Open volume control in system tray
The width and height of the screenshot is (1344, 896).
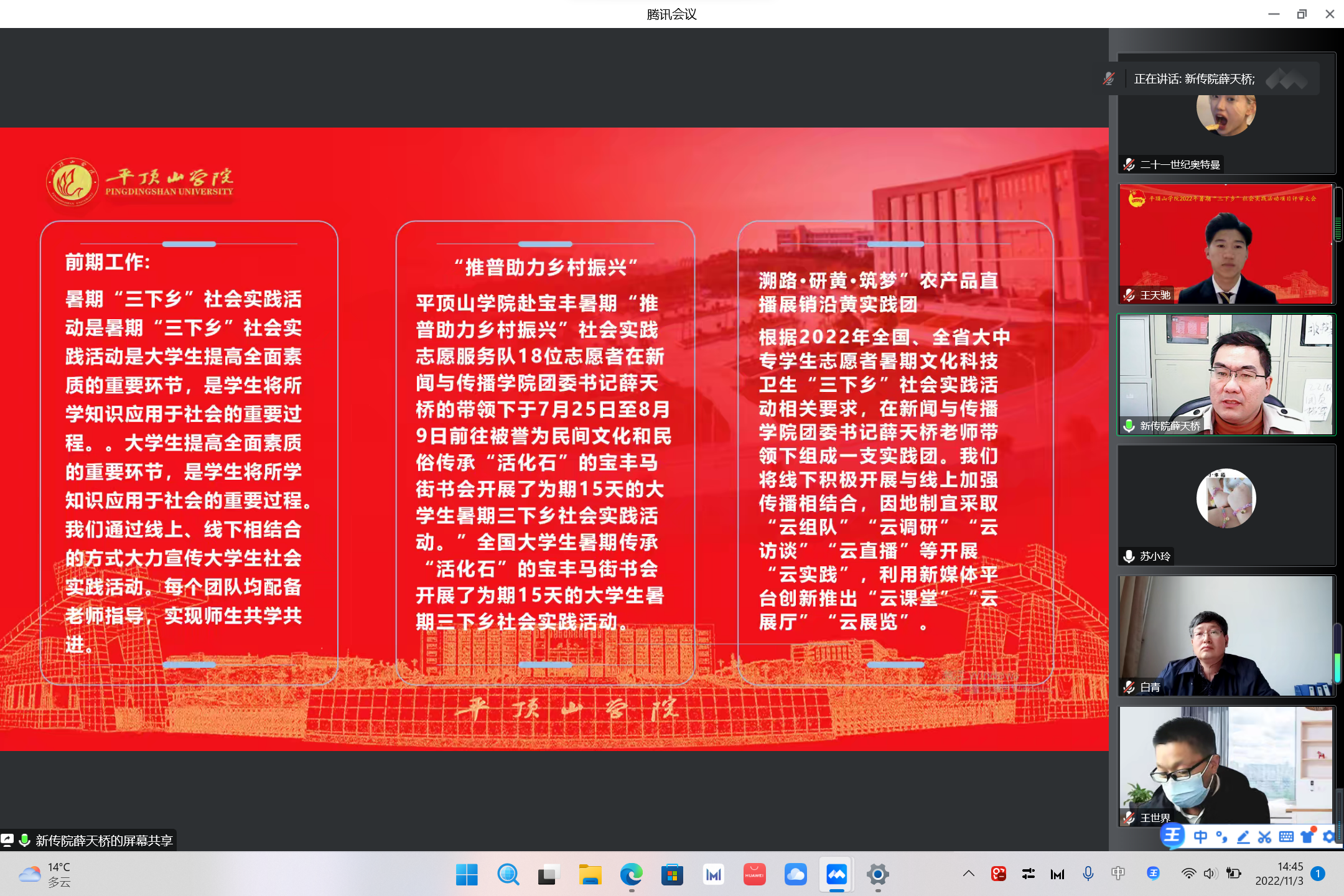pyautogui.click(x=1210, y=874)
